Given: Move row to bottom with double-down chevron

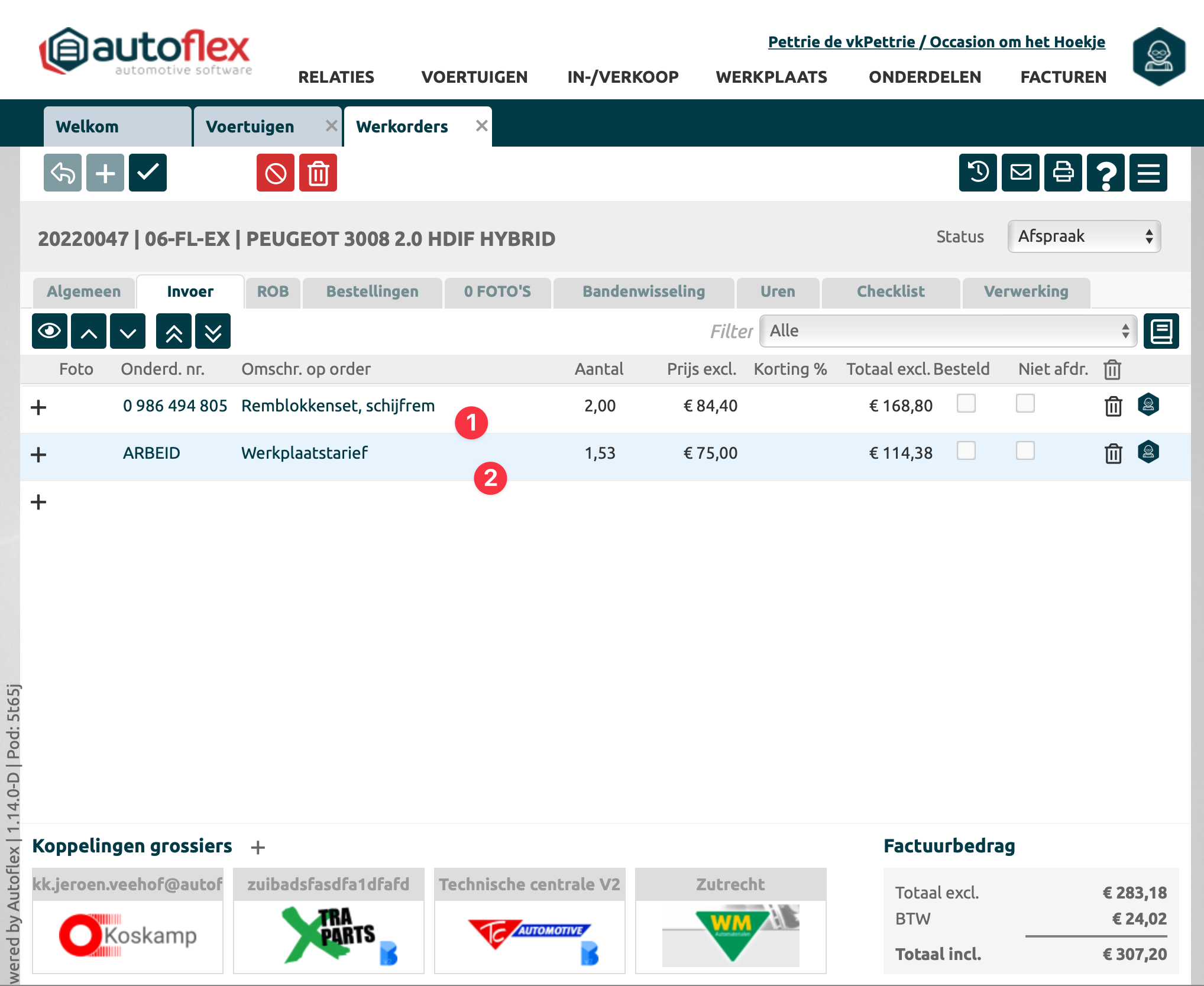Looking at the screenshot, I should (x=213, y=332).
